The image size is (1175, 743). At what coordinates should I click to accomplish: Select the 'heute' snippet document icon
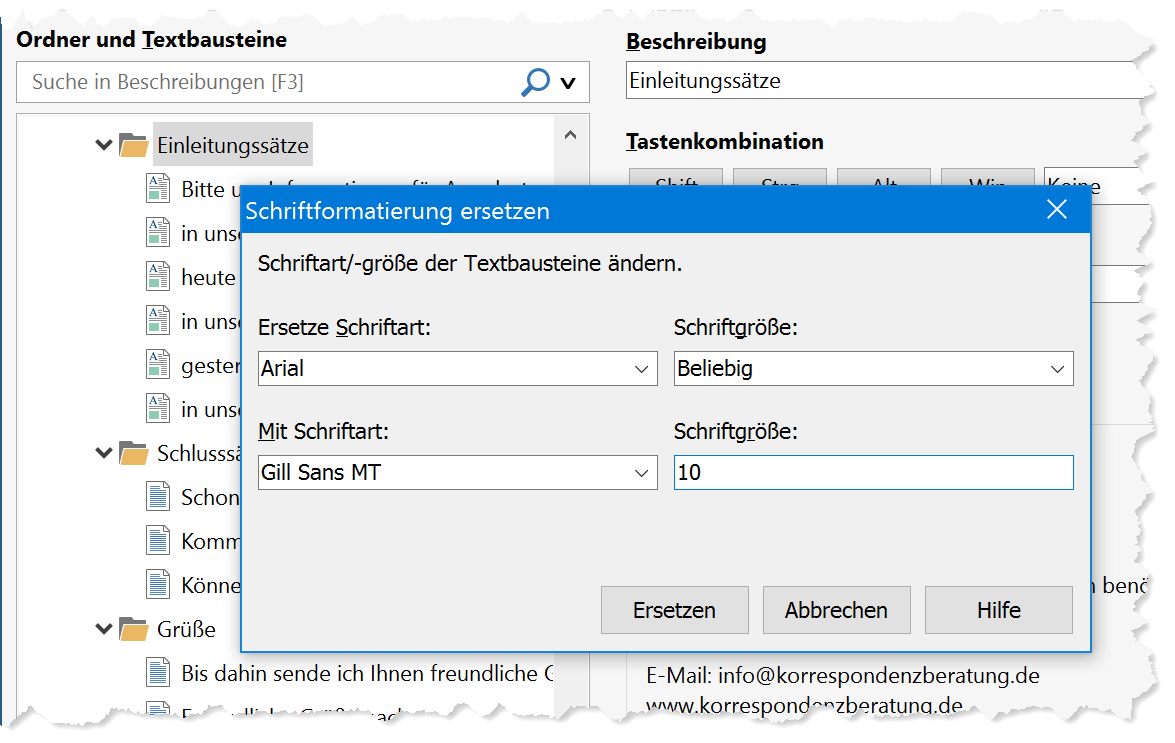click(x=157, y=277)
